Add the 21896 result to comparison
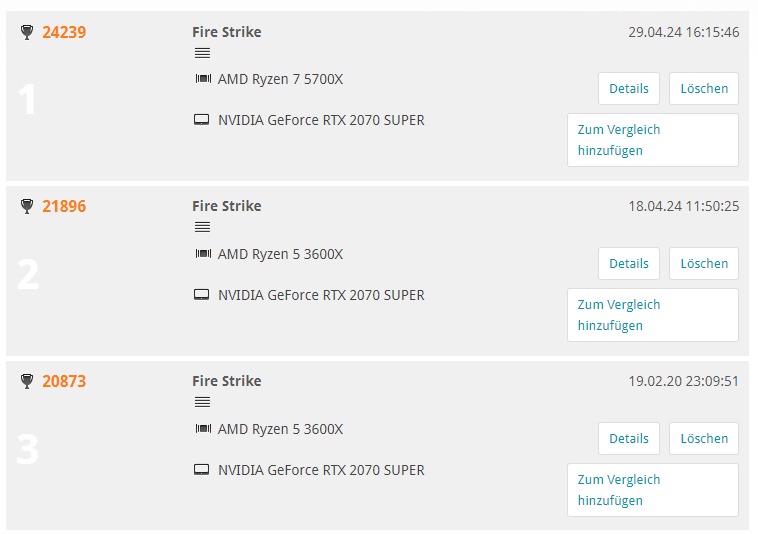Viewport: 758px width, 534px height. (653, 315)
